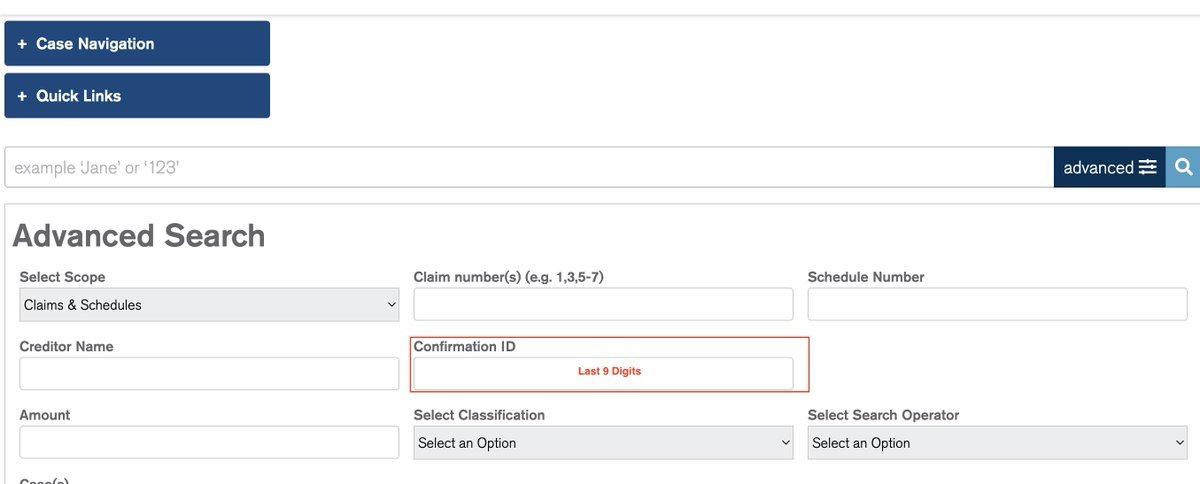Screen dimensions: 1200x484
Task: Open the Select Scope dropdown
Action: 209,305
